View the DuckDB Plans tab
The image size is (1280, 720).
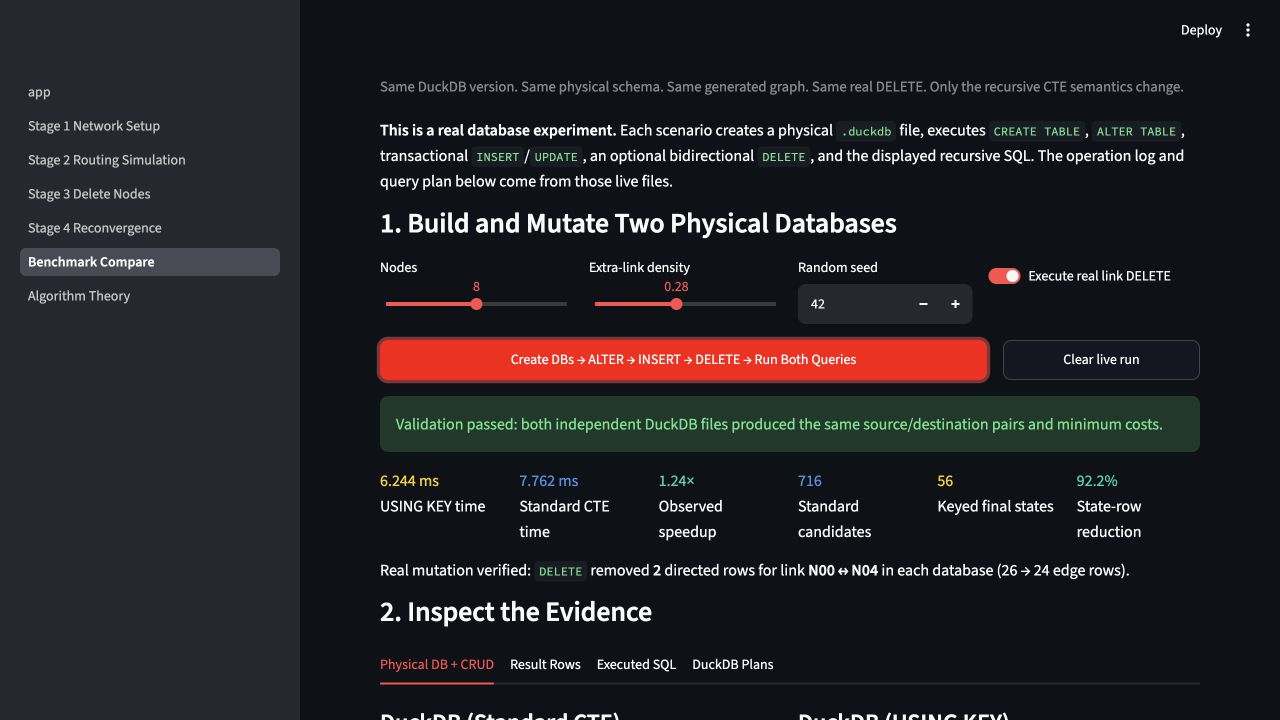[733, 664]
